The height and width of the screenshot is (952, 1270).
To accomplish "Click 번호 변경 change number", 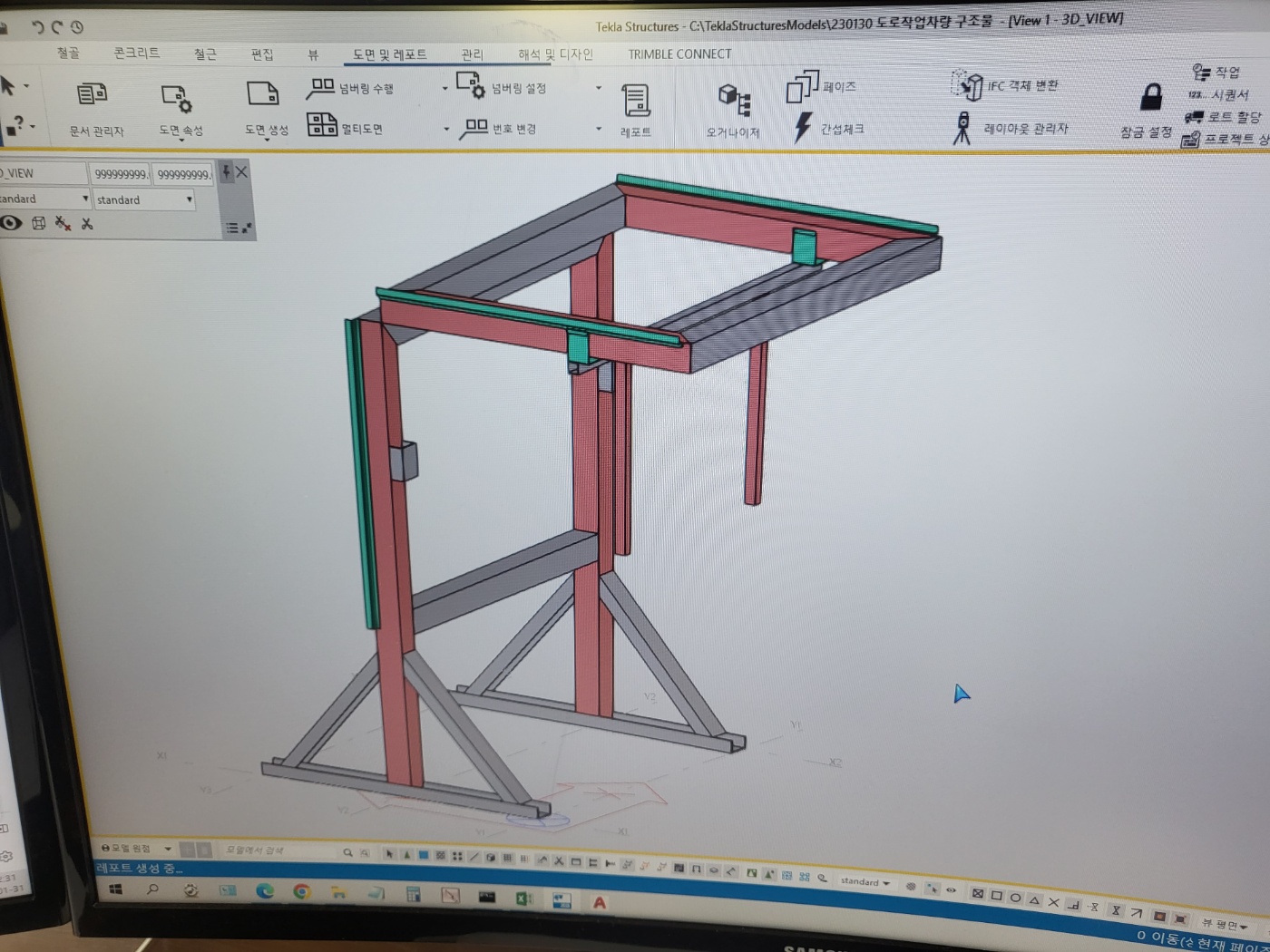I will (x=498, y=128).
